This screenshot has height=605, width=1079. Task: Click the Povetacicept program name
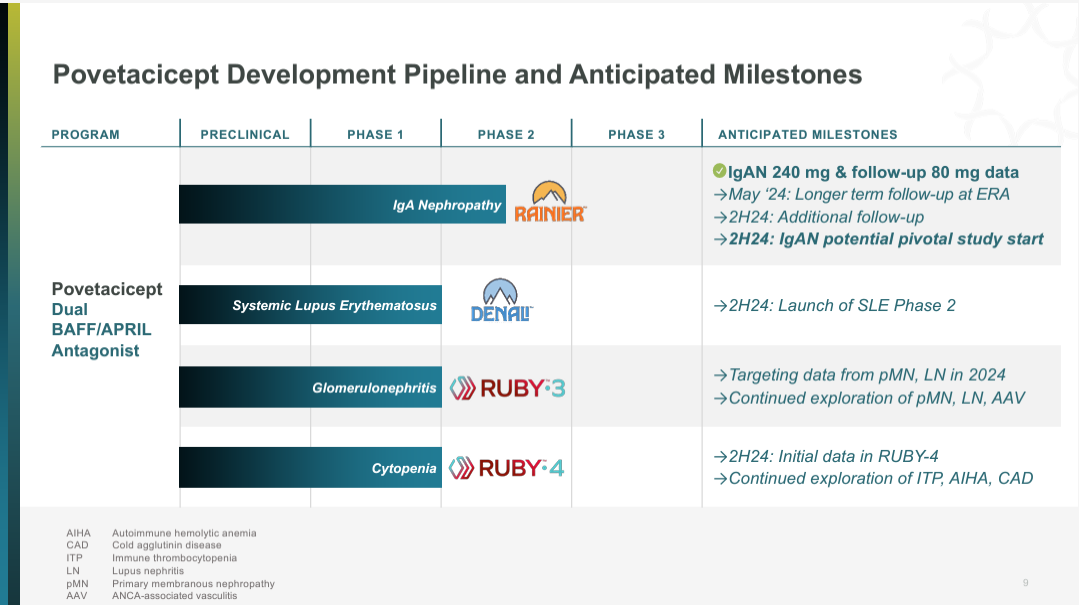pos(107,289)
